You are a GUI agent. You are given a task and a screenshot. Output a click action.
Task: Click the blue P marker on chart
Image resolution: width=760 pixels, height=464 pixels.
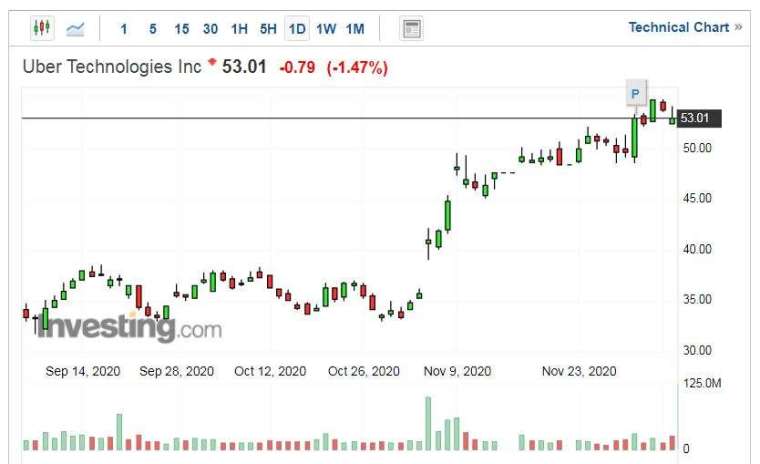635,94
